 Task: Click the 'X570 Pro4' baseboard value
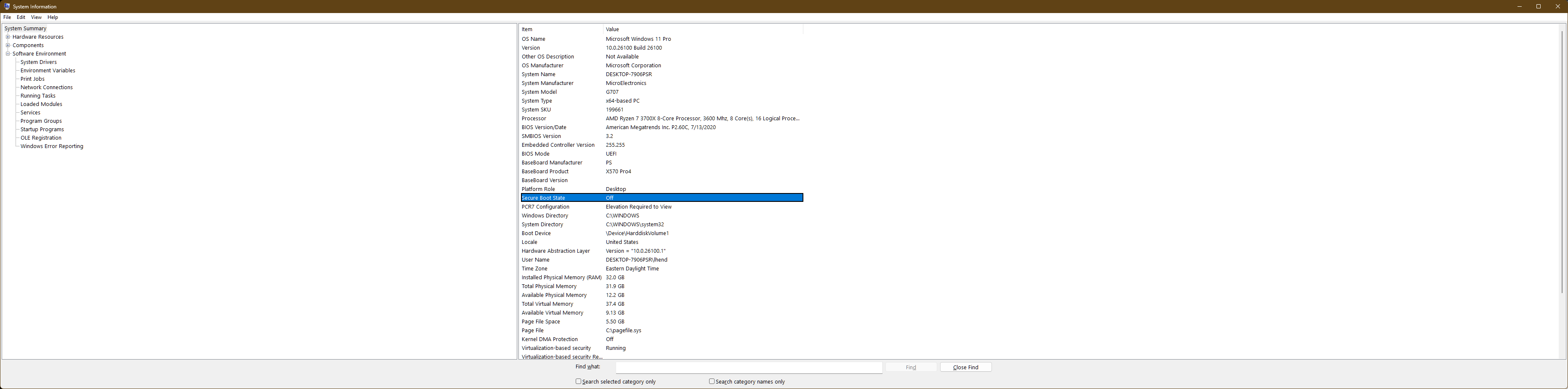(619, 172)
